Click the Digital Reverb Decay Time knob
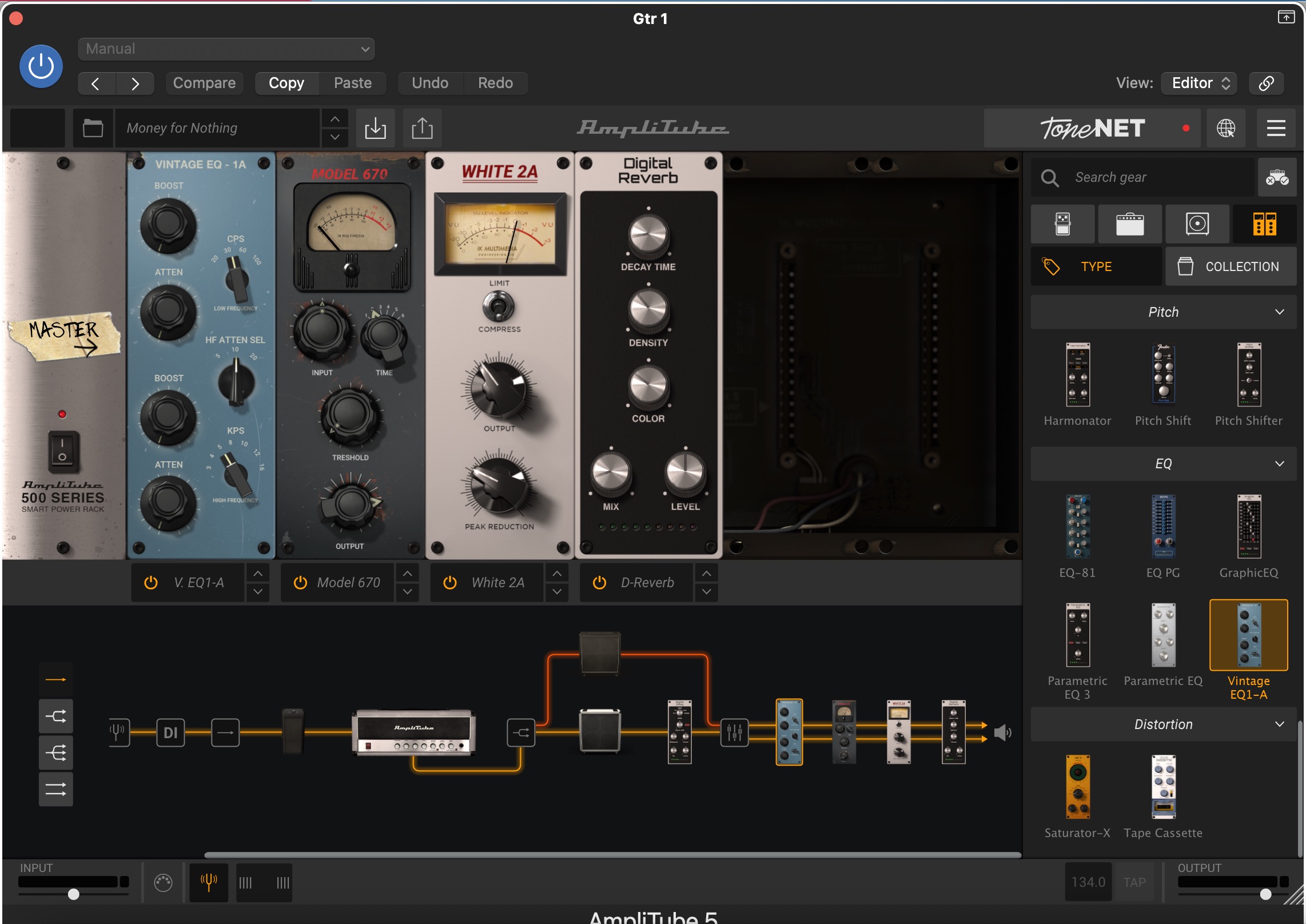Screen dimensions: 1306x924 648,235
